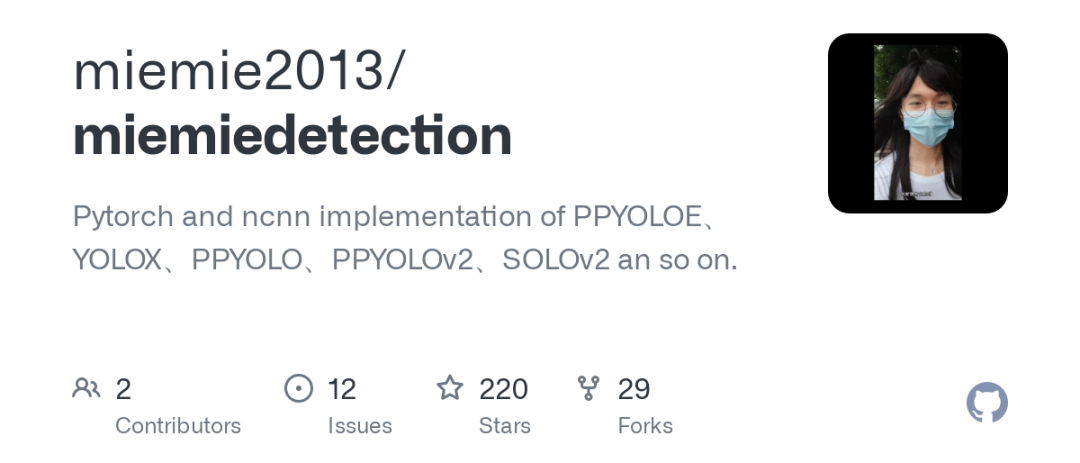Select the issue count of 12
Viewport: 1080px width, 463px height.
(342, 388)
